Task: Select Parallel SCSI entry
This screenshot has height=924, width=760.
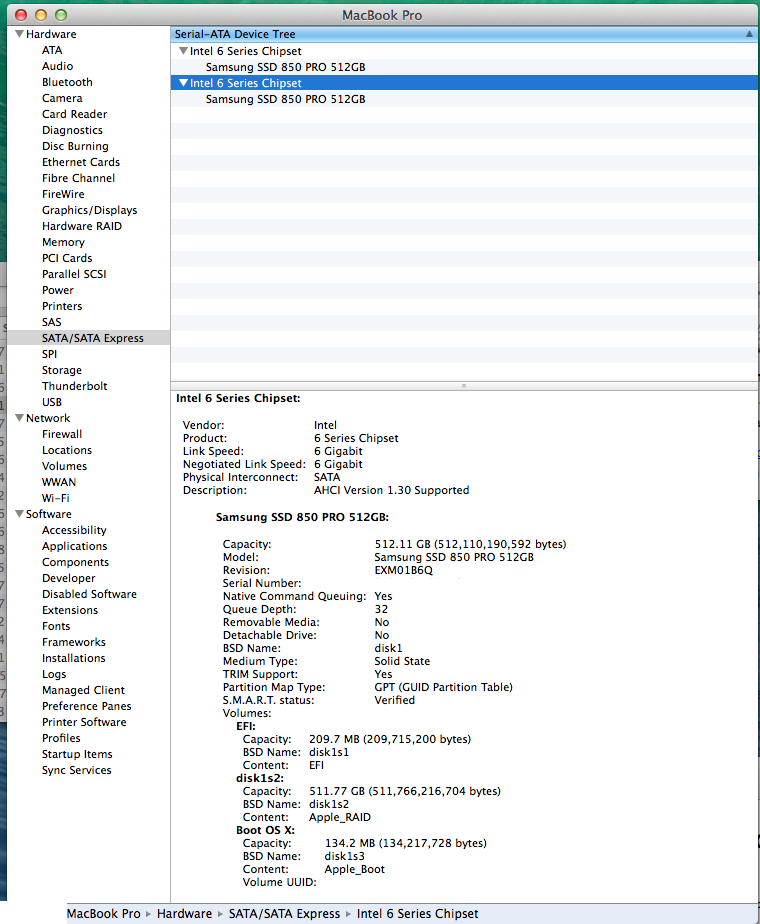Action: pyautogui.click(x=74, y=273)
